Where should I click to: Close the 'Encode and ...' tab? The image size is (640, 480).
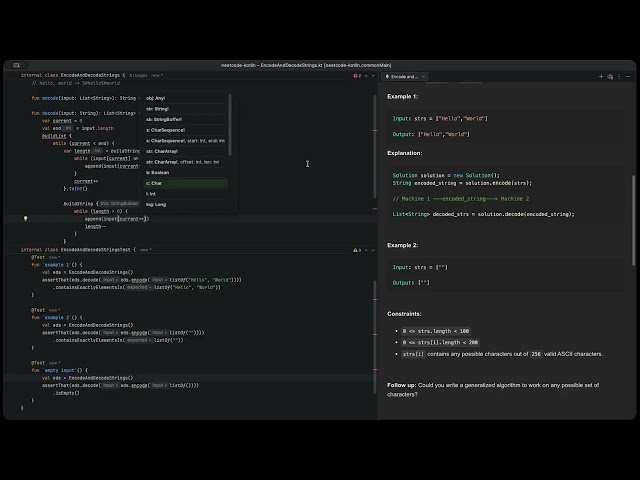[x=424, y=76]
